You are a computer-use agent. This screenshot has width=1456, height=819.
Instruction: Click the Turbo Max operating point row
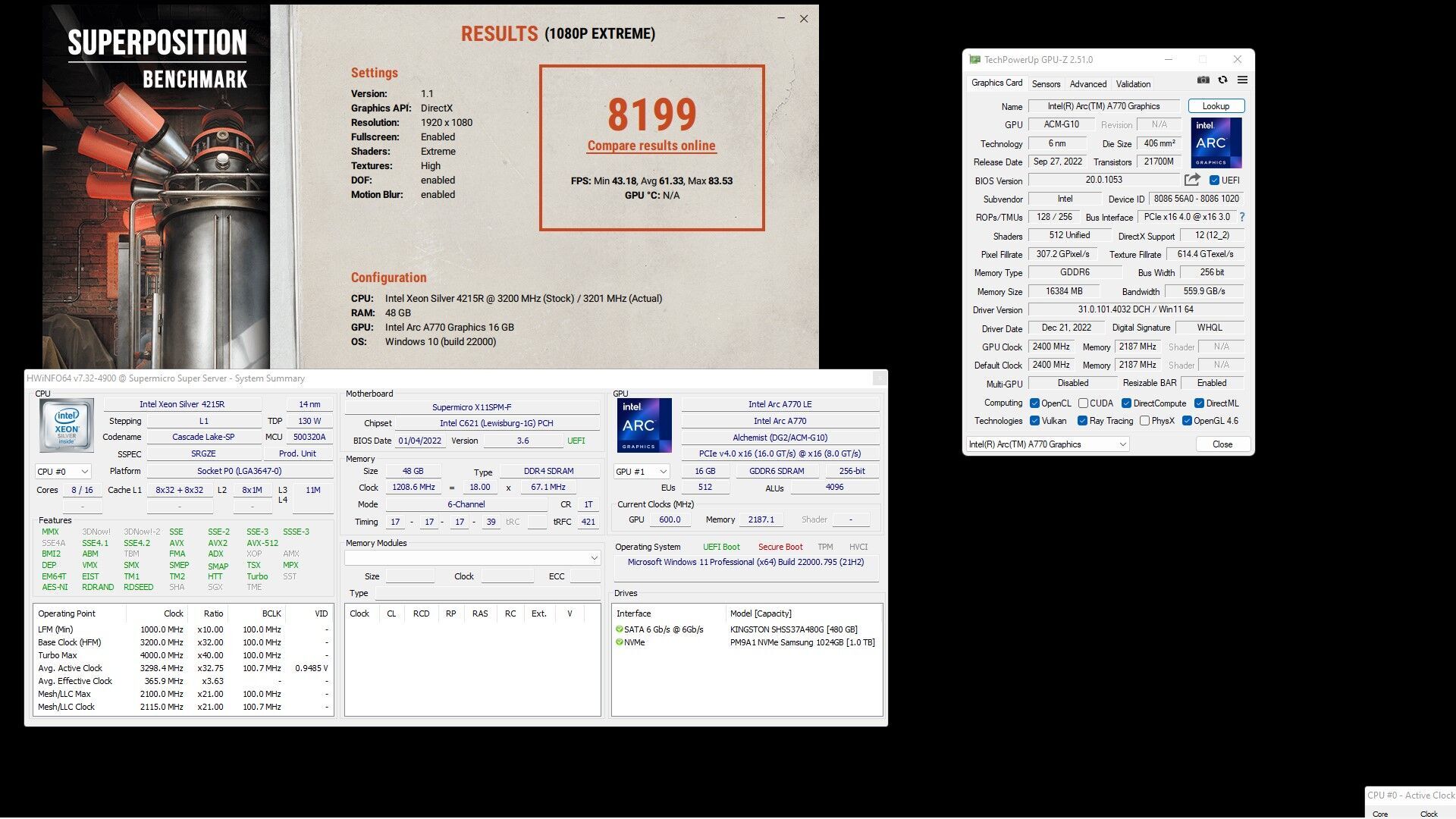point(183,655)
